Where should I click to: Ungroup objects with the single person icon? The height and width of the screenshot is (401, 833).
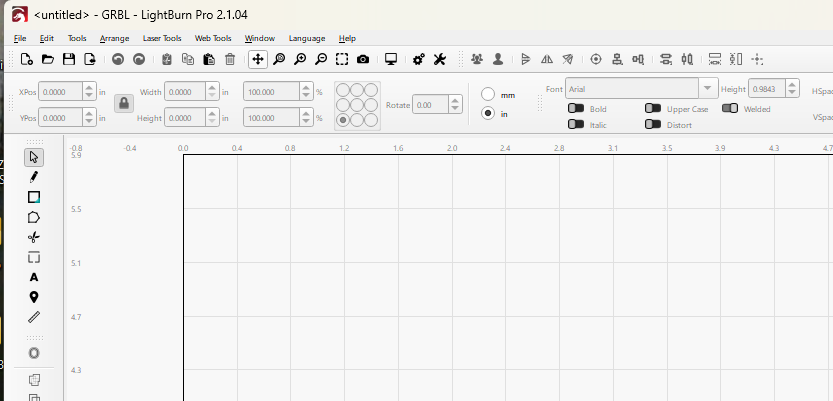498,59
